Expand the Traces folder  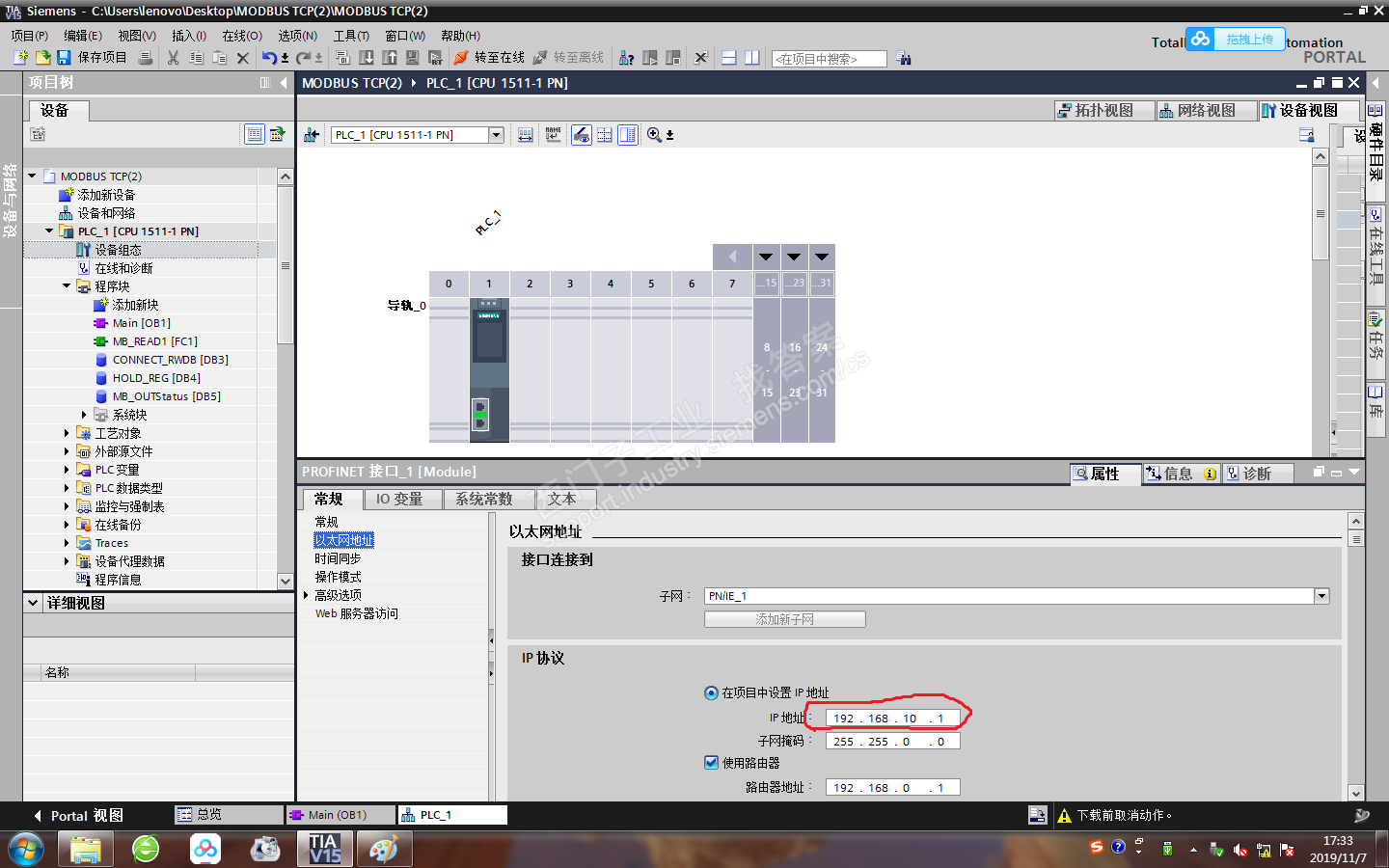[x=67, y=542]
